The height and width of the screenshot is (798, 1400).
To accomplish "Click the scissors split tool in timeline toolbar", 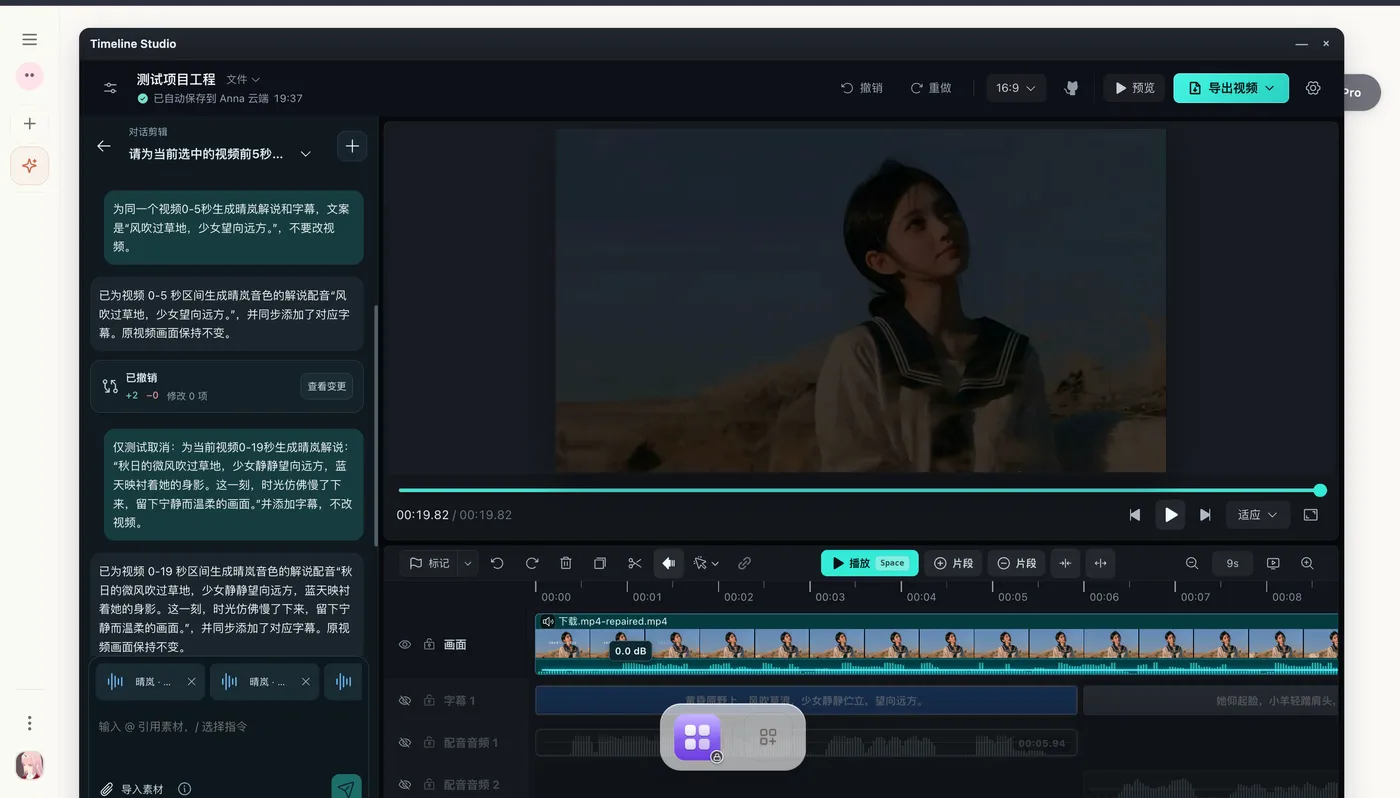I will pos(634,563).
